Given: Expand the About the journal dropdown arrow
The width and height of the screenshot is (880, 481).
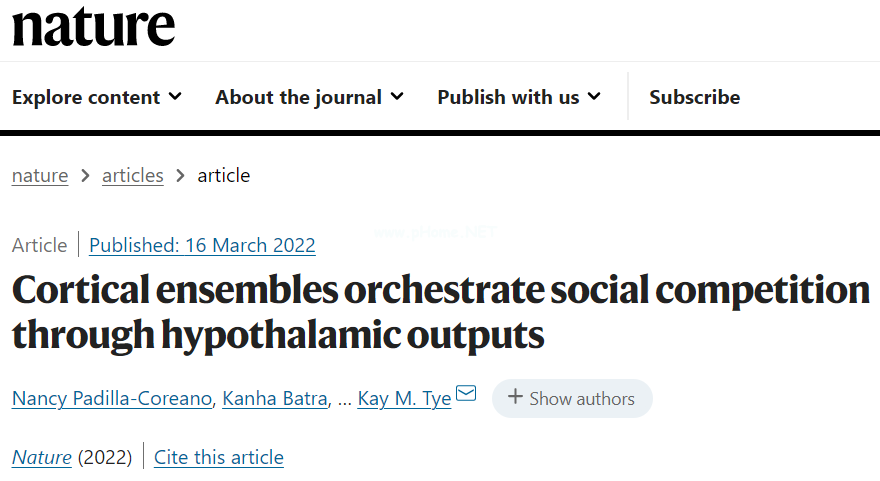Looking at the screenshot, I should 397,97.
